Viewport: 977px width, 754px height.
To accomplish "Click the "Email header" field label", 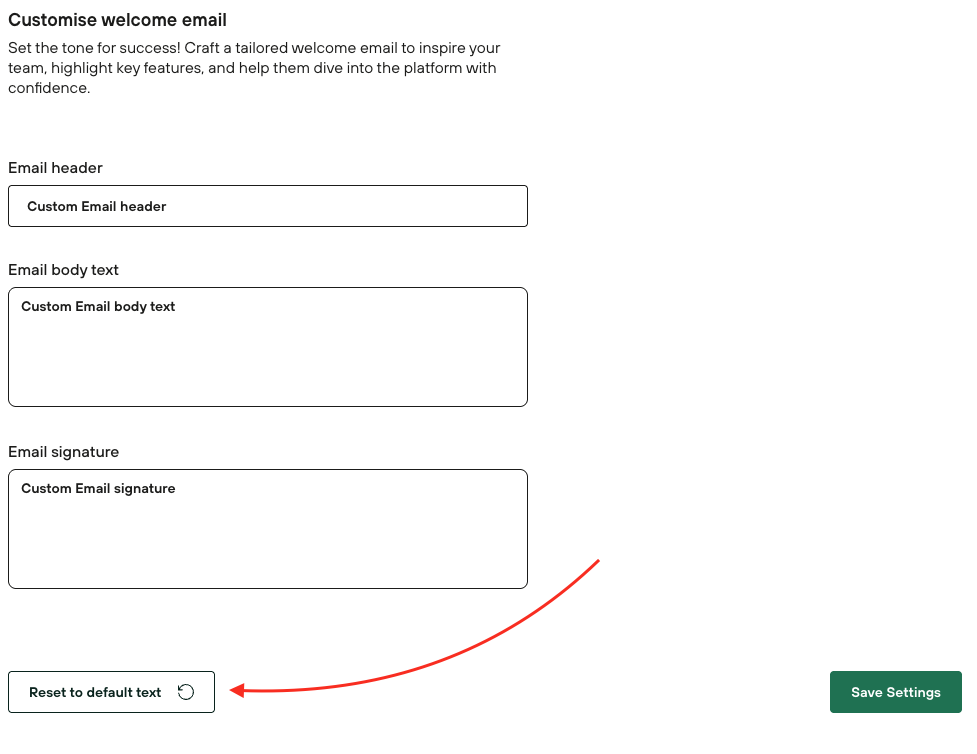I will click(x=55, y=168).
